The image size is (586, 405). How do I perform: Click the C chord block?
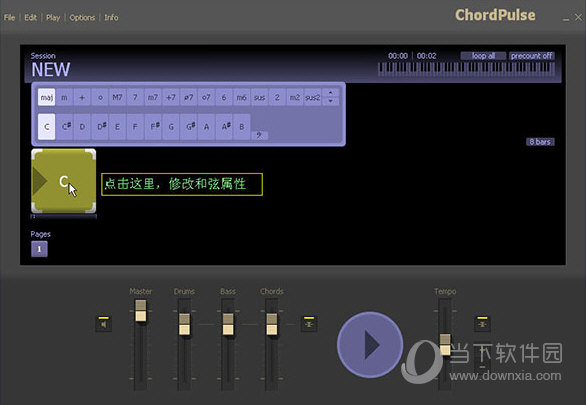pos(64,181)
